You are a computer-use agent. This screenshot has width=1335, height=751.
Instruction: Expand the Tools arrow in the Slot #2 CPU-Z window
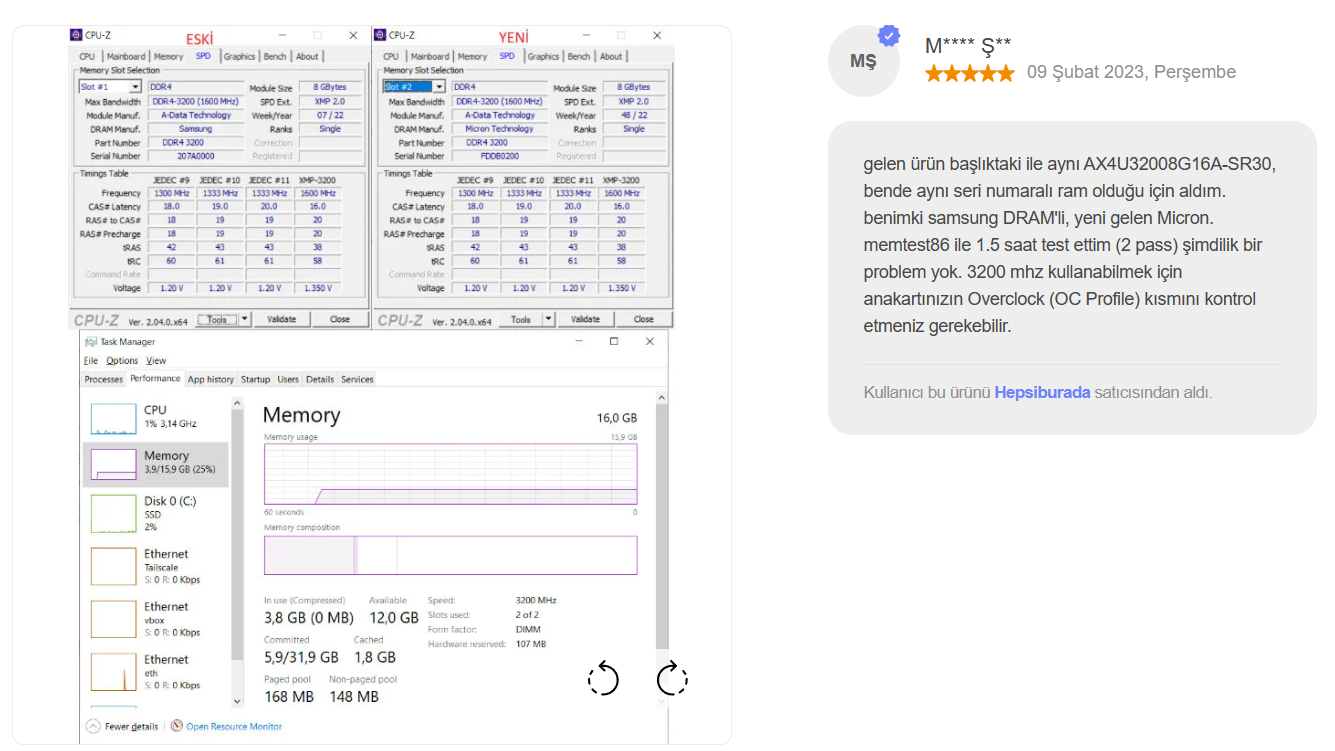pos(548,319)
